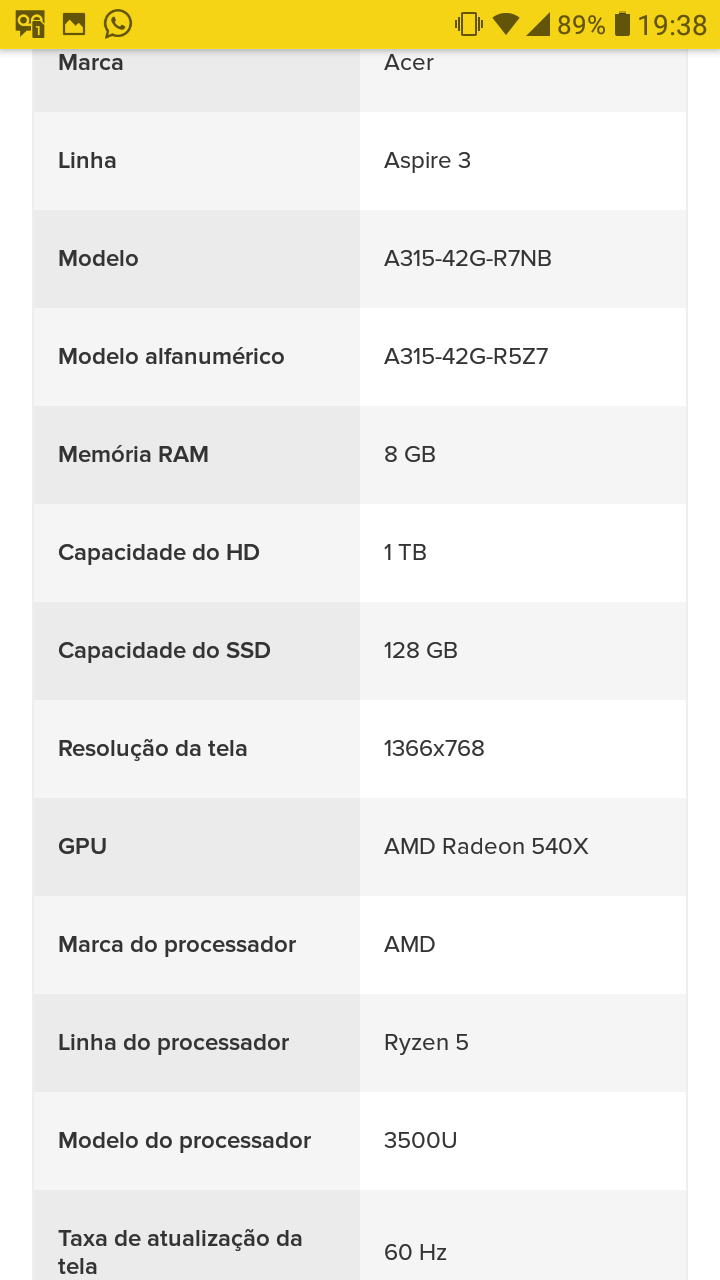
Task: Tap the vibrate mode status icon
Action: (468, 24)
